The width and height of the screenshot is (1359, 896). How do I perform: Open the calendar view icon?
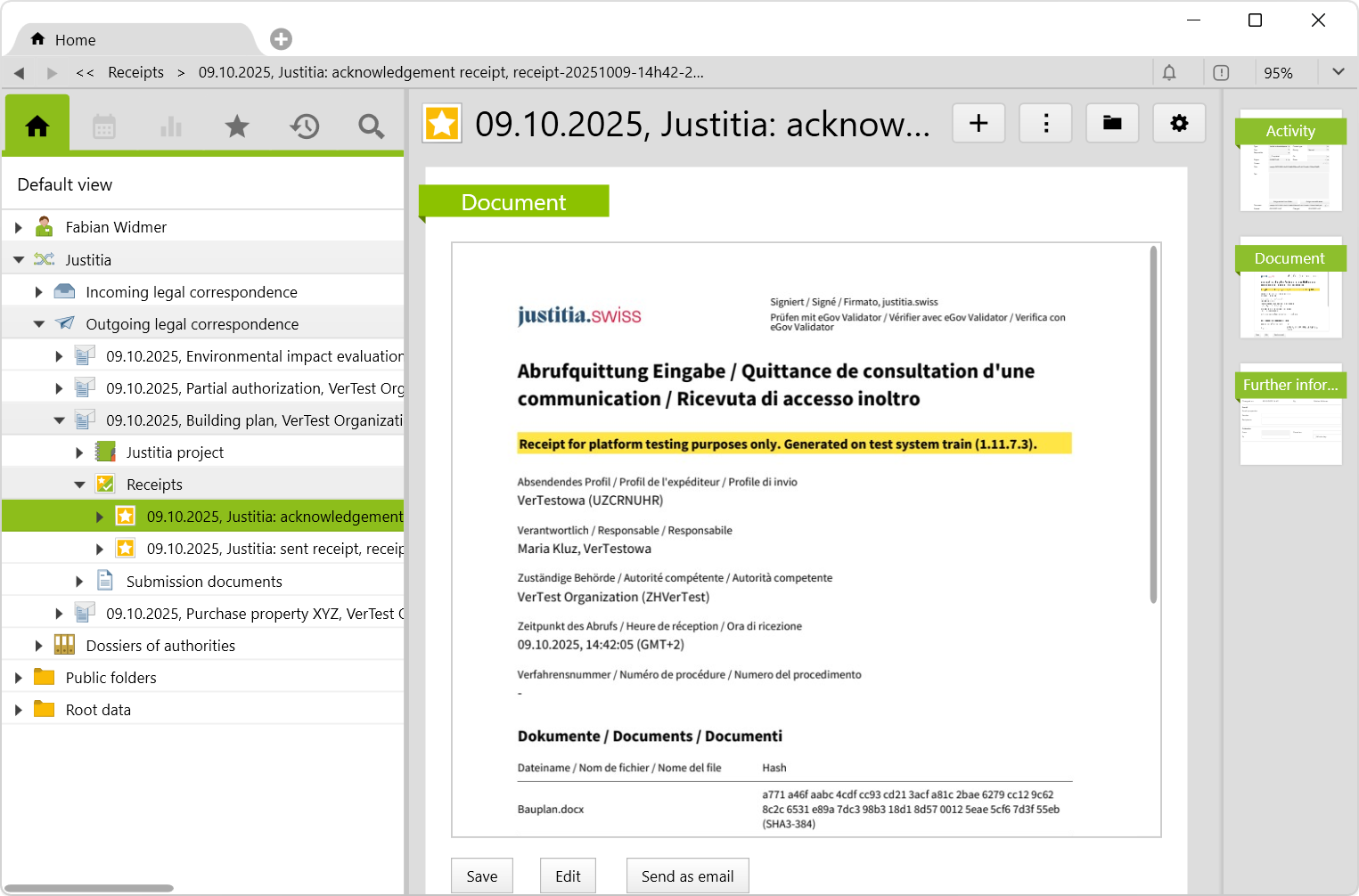coord(104,126)
